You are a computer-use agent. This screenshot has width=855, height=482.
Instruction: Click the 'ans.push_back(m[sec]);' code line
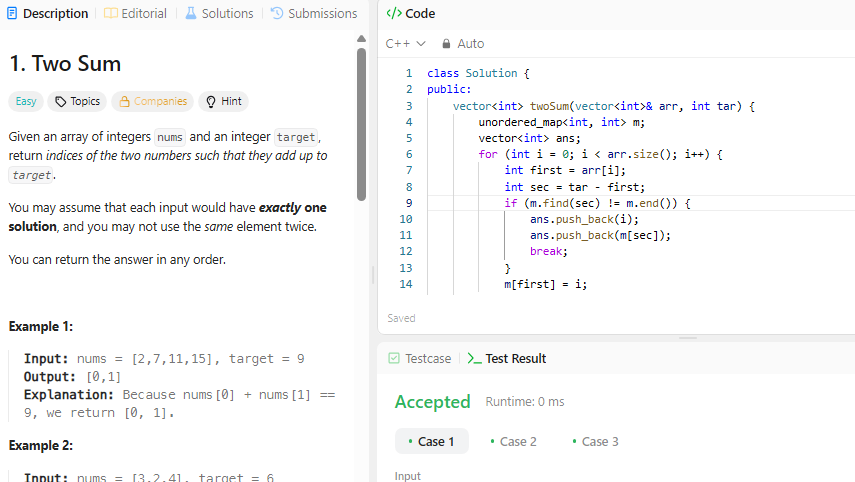tap(600, 236)
